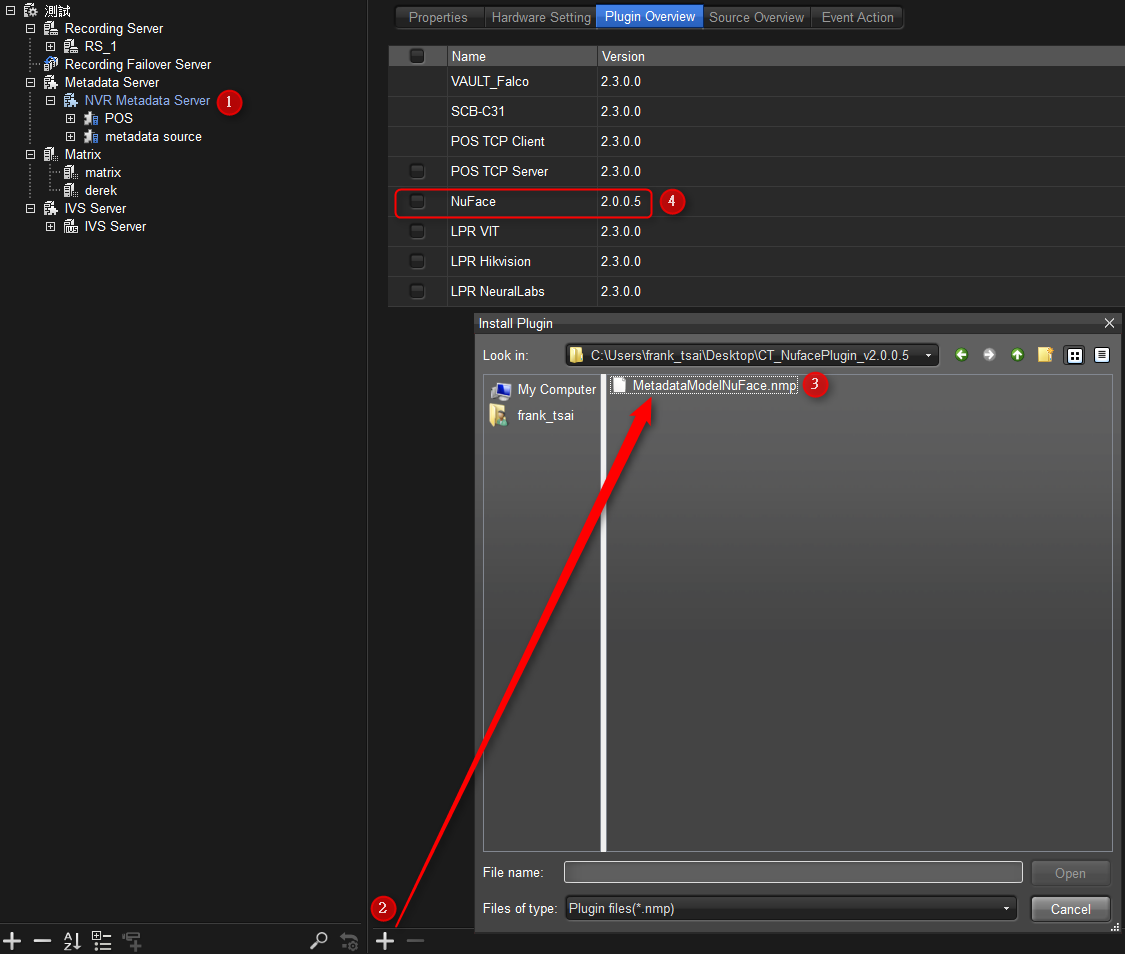Click the File name input field
The width and height of the screenshot is (1125, 954).
point(792,872)
